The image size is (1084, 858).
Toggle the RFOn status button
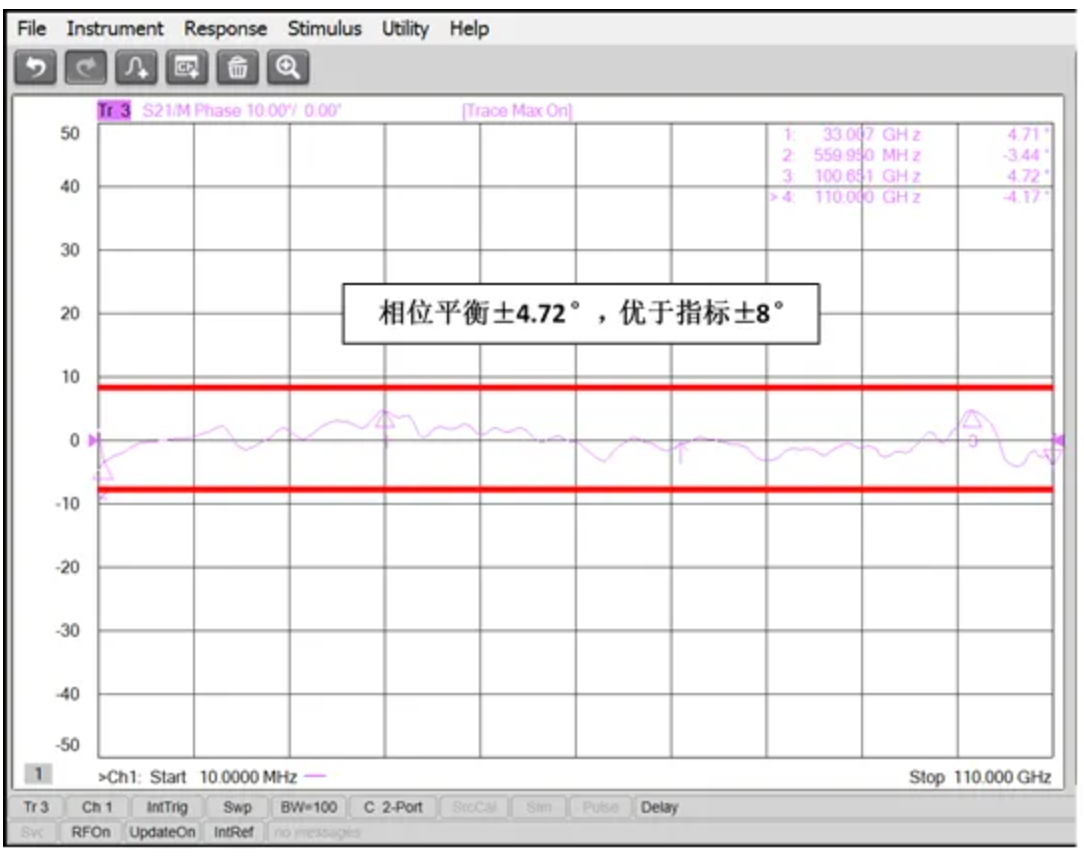click(x=92, y=832)
